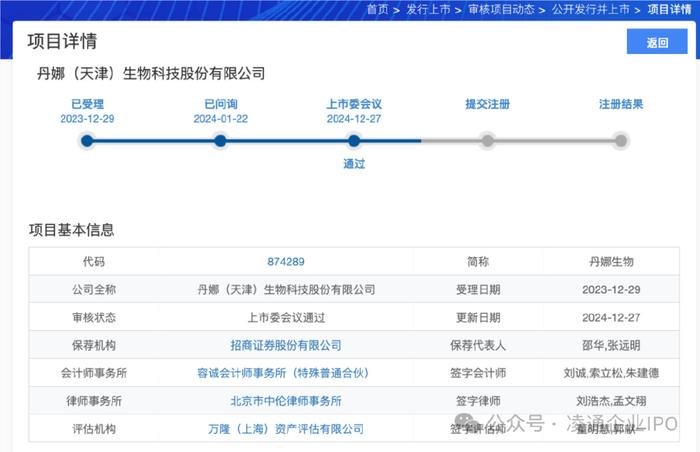Click the 律师事务所 label cell
700x452 pixels.
pos(94,401)
